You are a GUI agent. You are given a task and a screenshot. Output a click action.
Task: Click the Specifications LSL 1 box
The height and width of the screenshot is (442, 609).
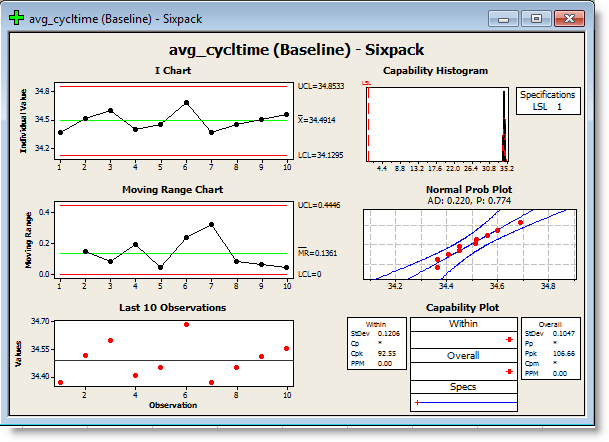click(548, 101)
